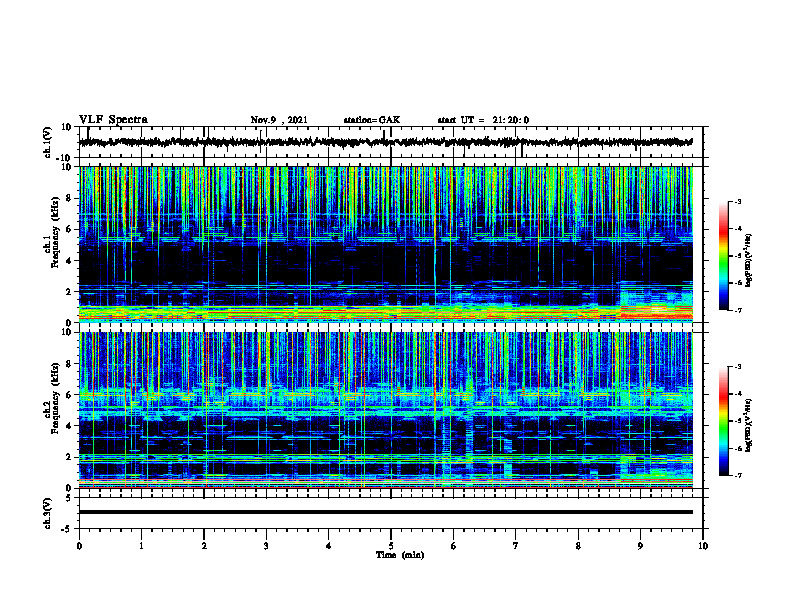792x612 pixels.
Task: Click the "5" minute tick on the time axis
Action: (391, 546)
